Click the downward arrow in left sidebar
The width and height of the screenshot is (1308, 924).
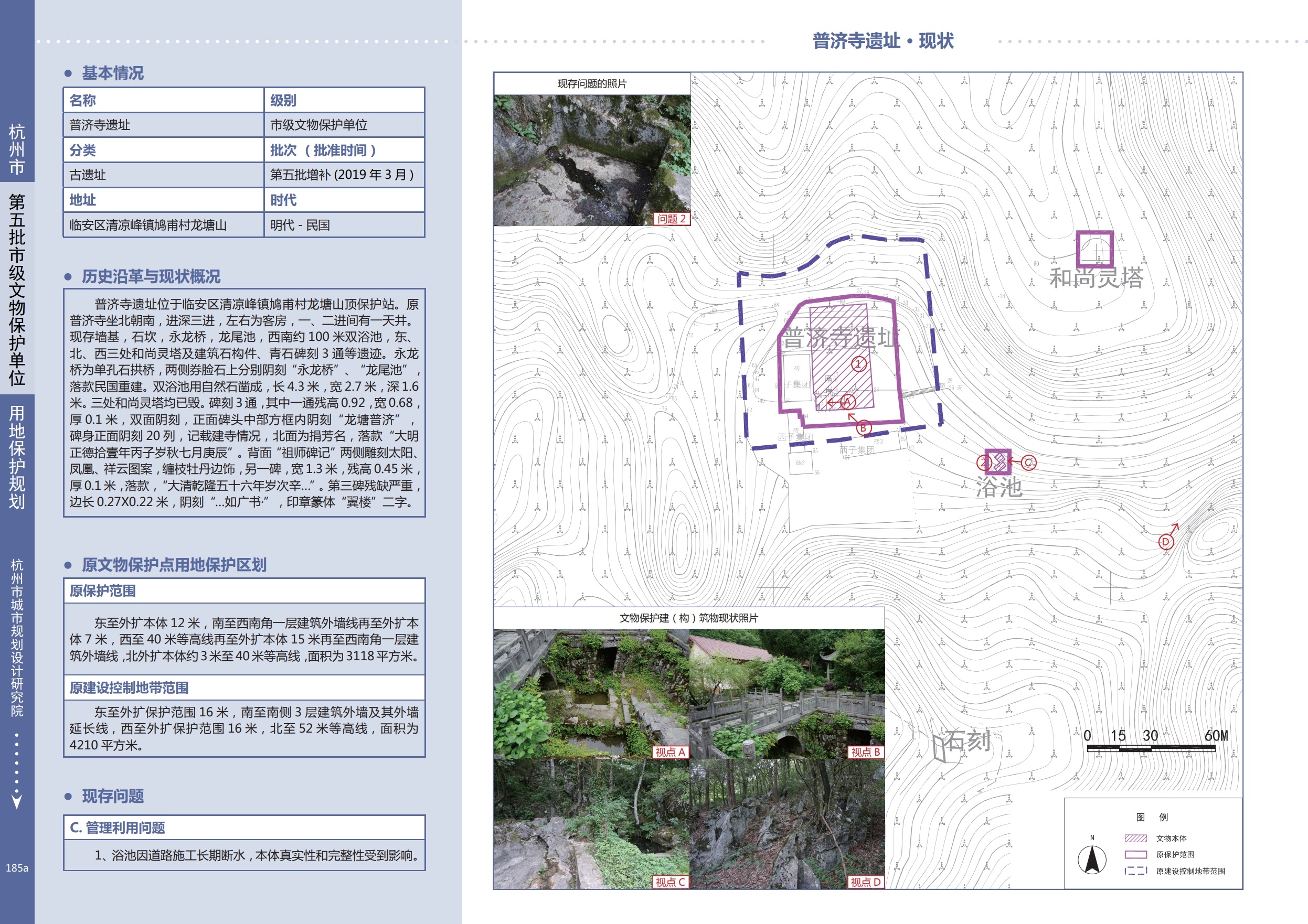pos(16,802)
